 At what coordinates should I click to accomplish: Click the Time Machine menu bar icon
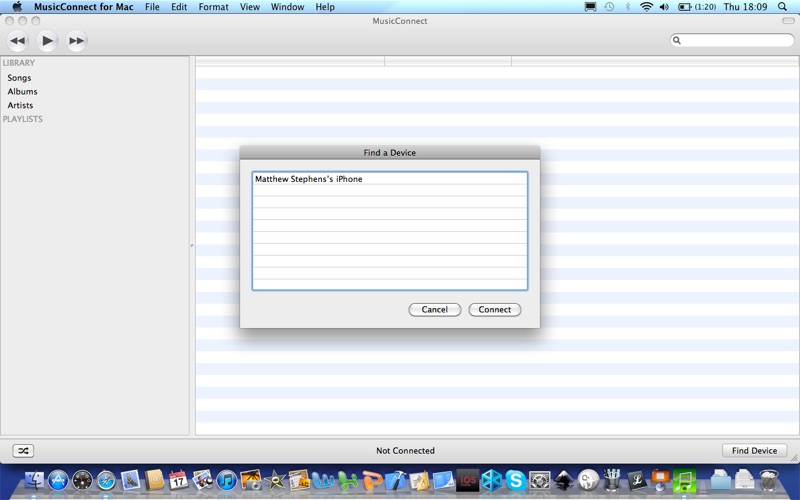pos(609,7)
